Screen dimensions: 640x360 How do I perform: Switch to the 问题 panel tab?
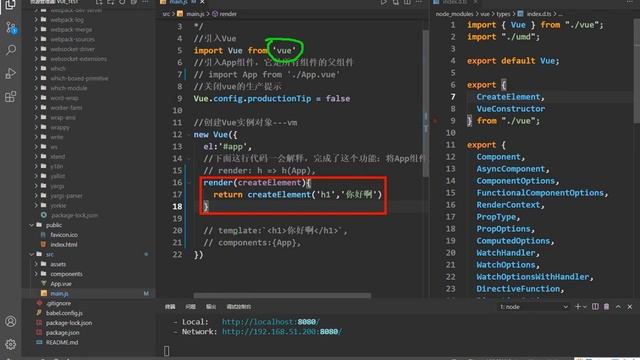click(191, 307)
